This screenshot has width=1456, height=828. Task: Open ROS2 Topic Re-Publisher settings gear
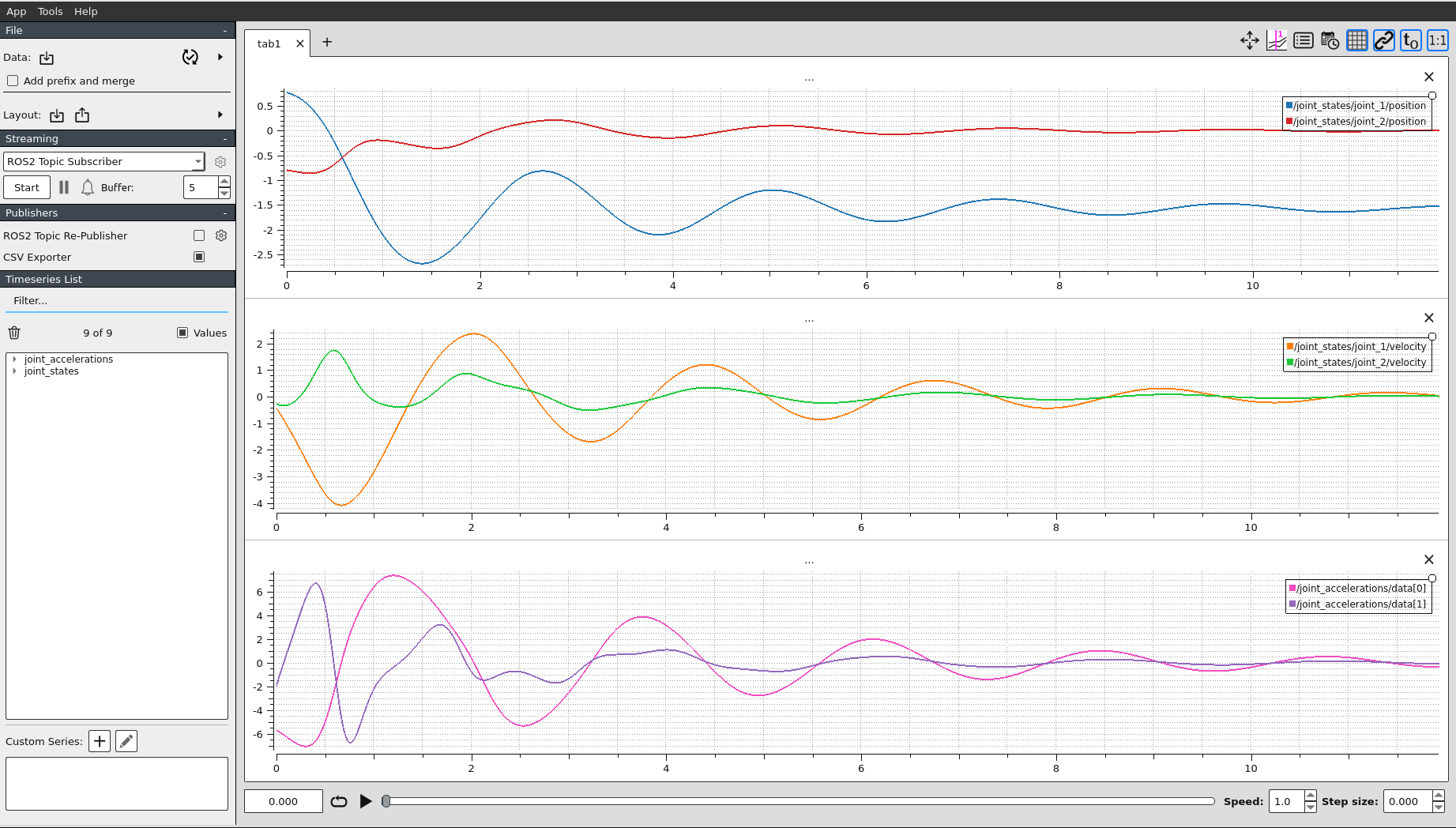pyautogui.click(x=221, y=235)
